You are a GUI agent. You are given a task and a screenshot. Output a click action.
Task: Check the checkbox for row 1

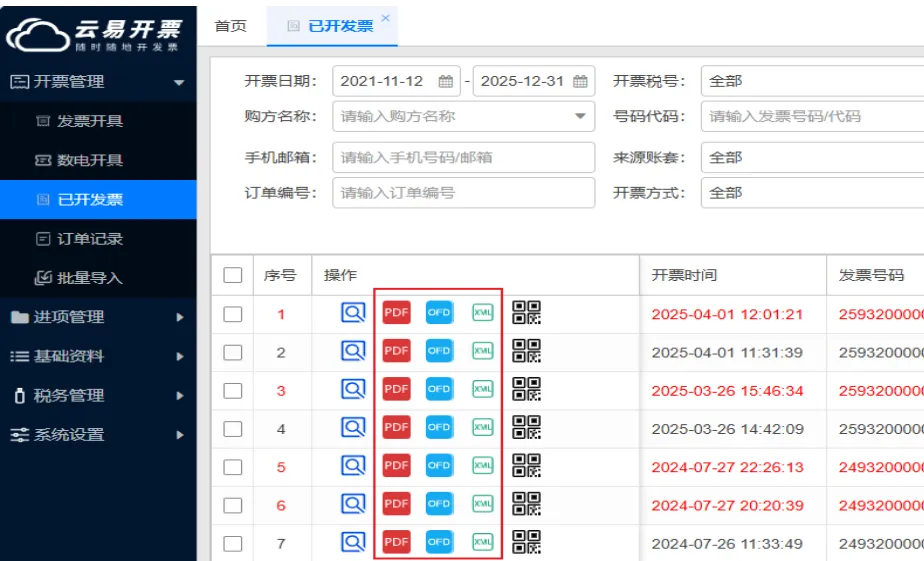233,314
